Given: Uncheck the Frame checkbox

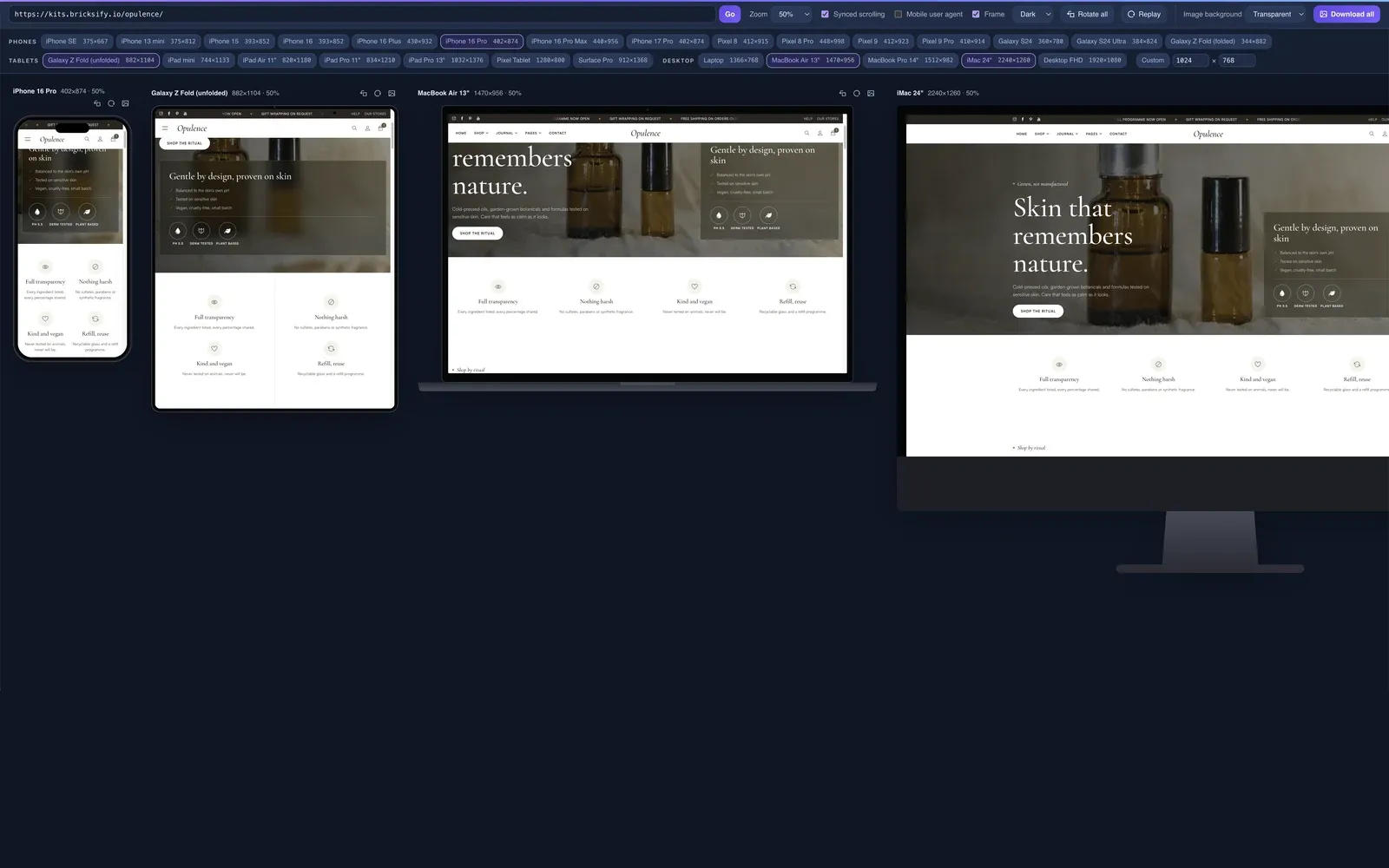Looking at the screenshot, I should (x=976, y=14).
